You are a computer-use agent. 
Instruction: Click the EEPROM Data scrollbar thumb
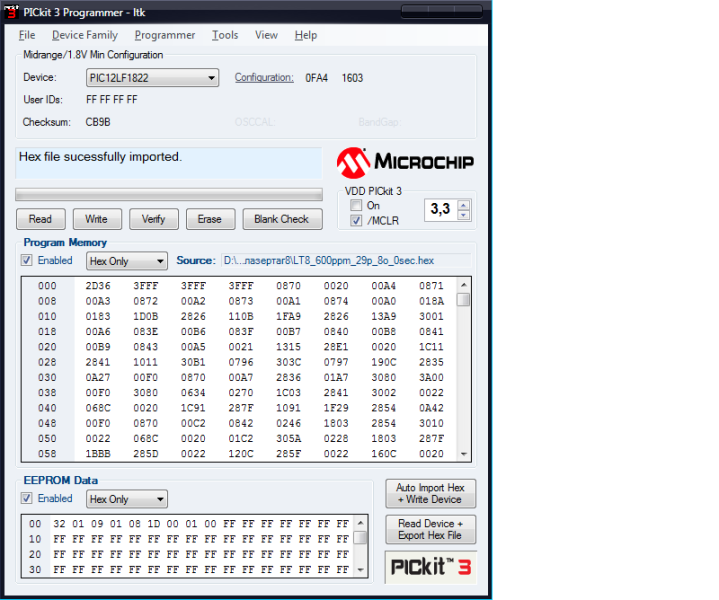coord(361,537)
